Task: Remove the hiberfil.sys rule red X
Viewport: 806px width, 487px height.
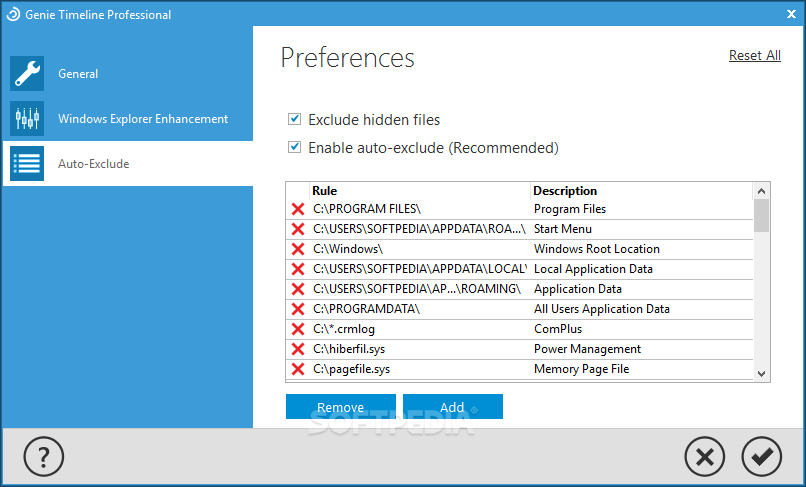Action: [298, 349]
